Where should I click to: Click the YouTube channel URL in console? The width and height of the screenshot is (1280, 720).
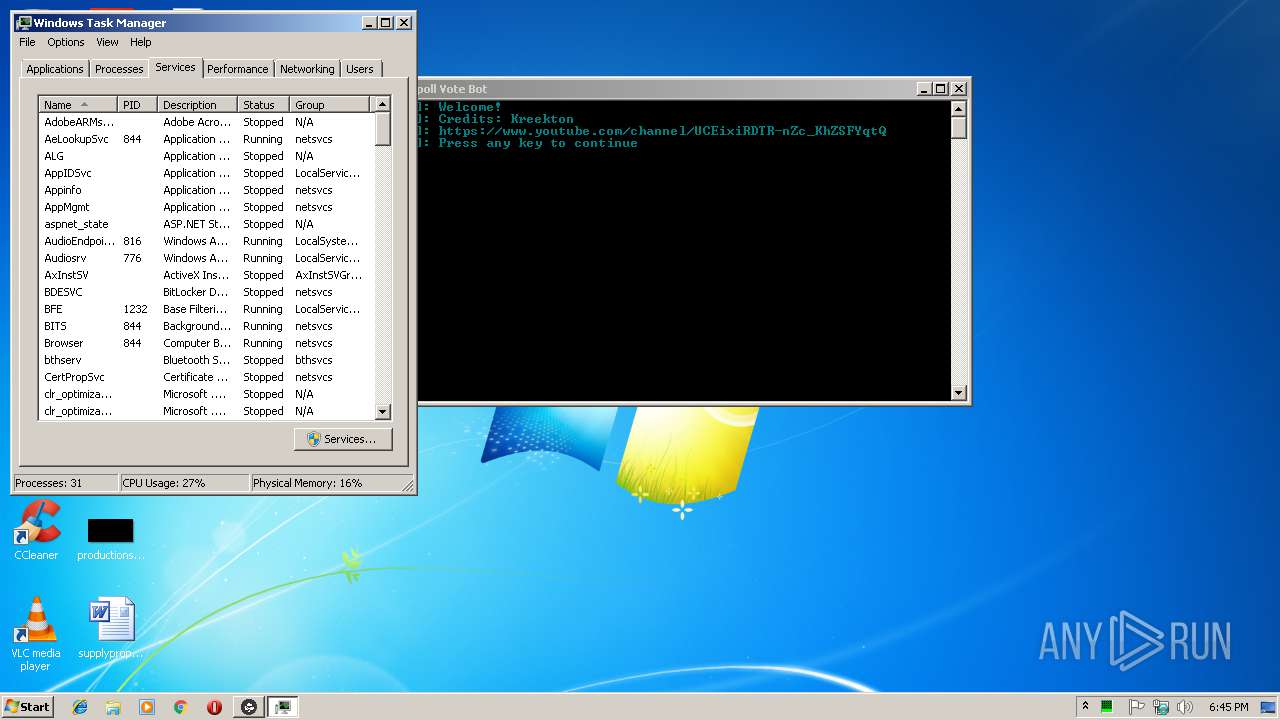[x=662, y=131]
